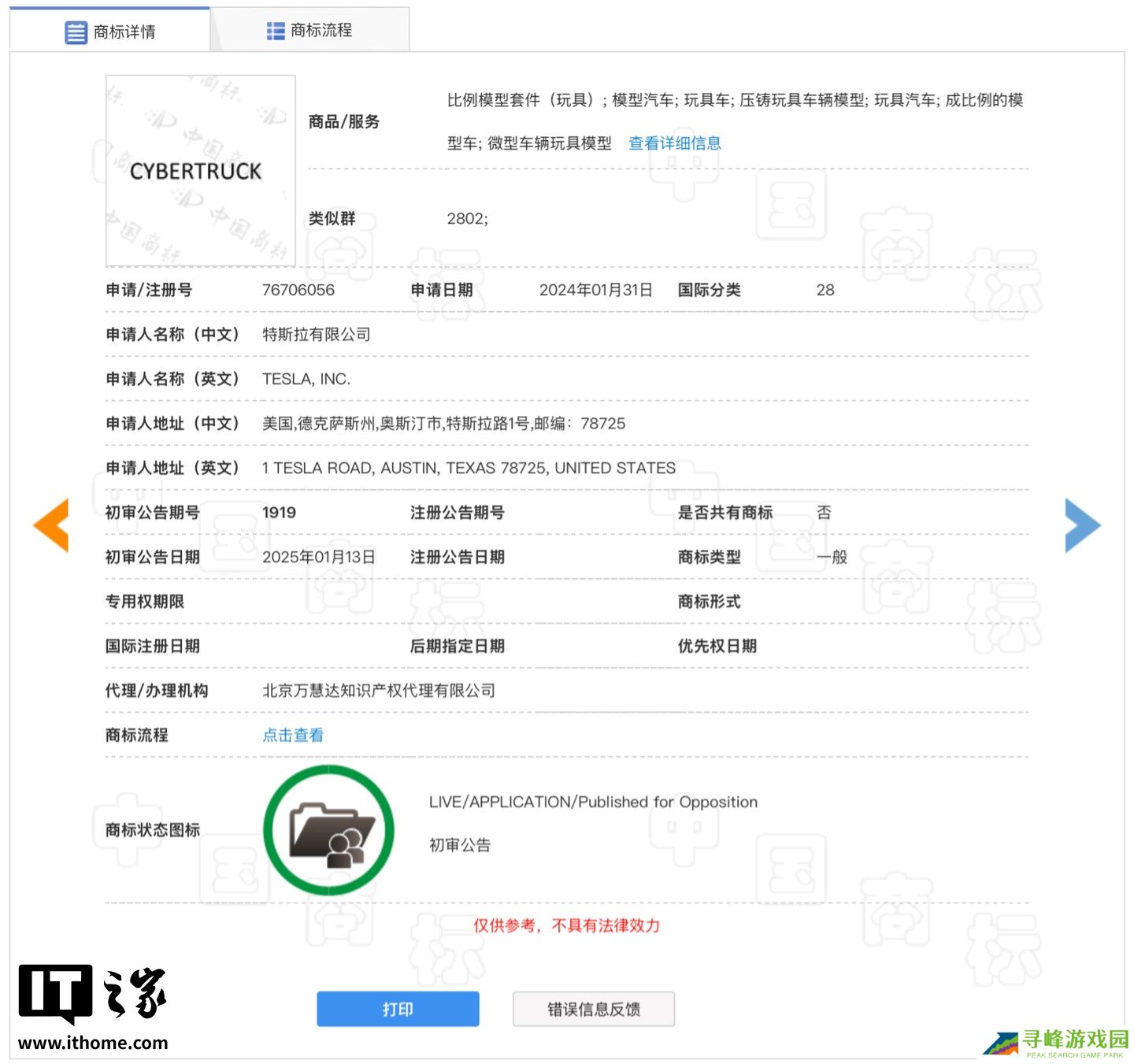Select status text LIVE/APPLICATION/Published for Opposition
This screenshot has height=1064, width=1134.
click(x=594, y=802)
